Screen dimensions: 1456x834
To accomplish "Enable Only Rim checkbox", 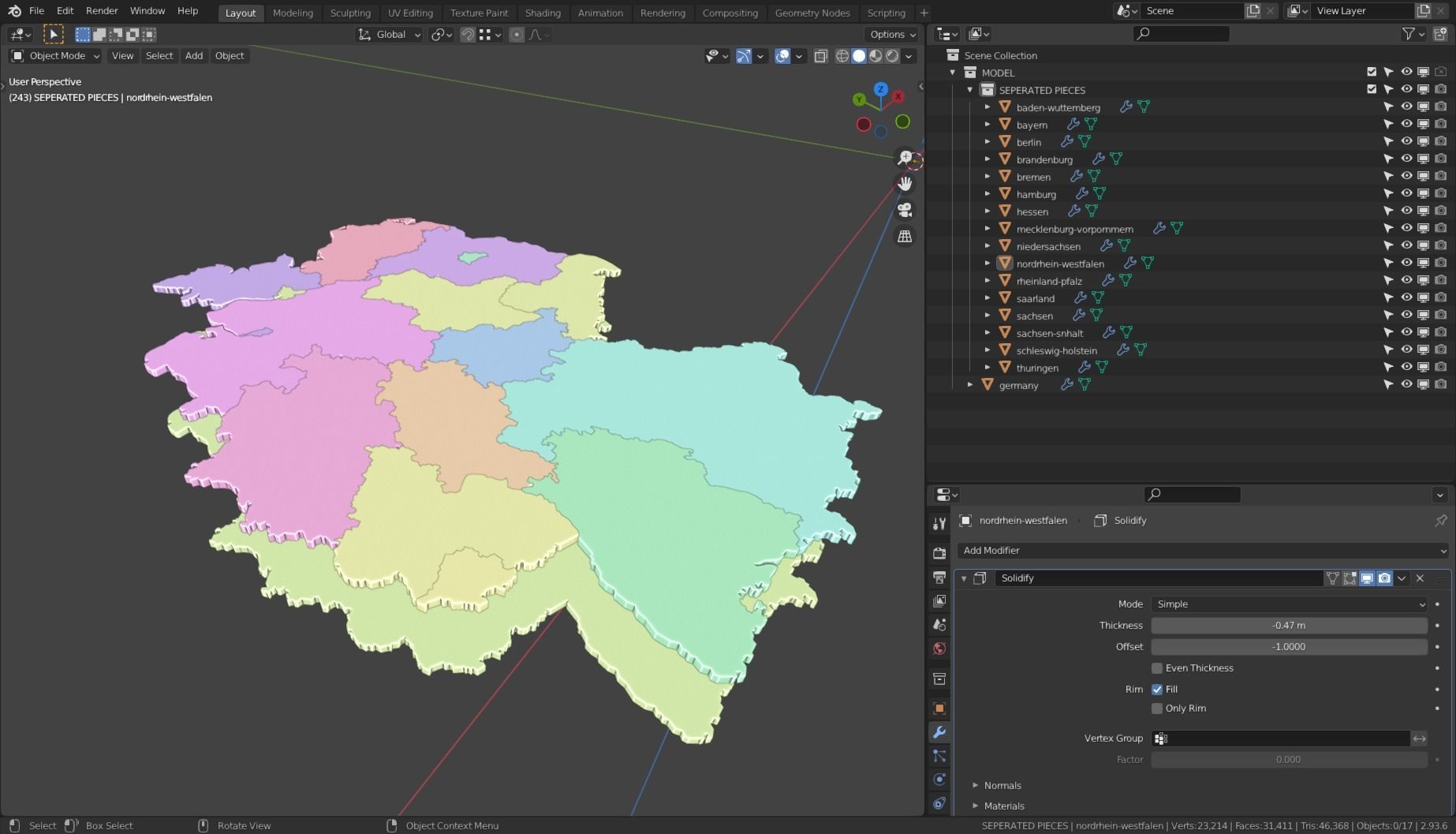I will (x=1157, y=709).
